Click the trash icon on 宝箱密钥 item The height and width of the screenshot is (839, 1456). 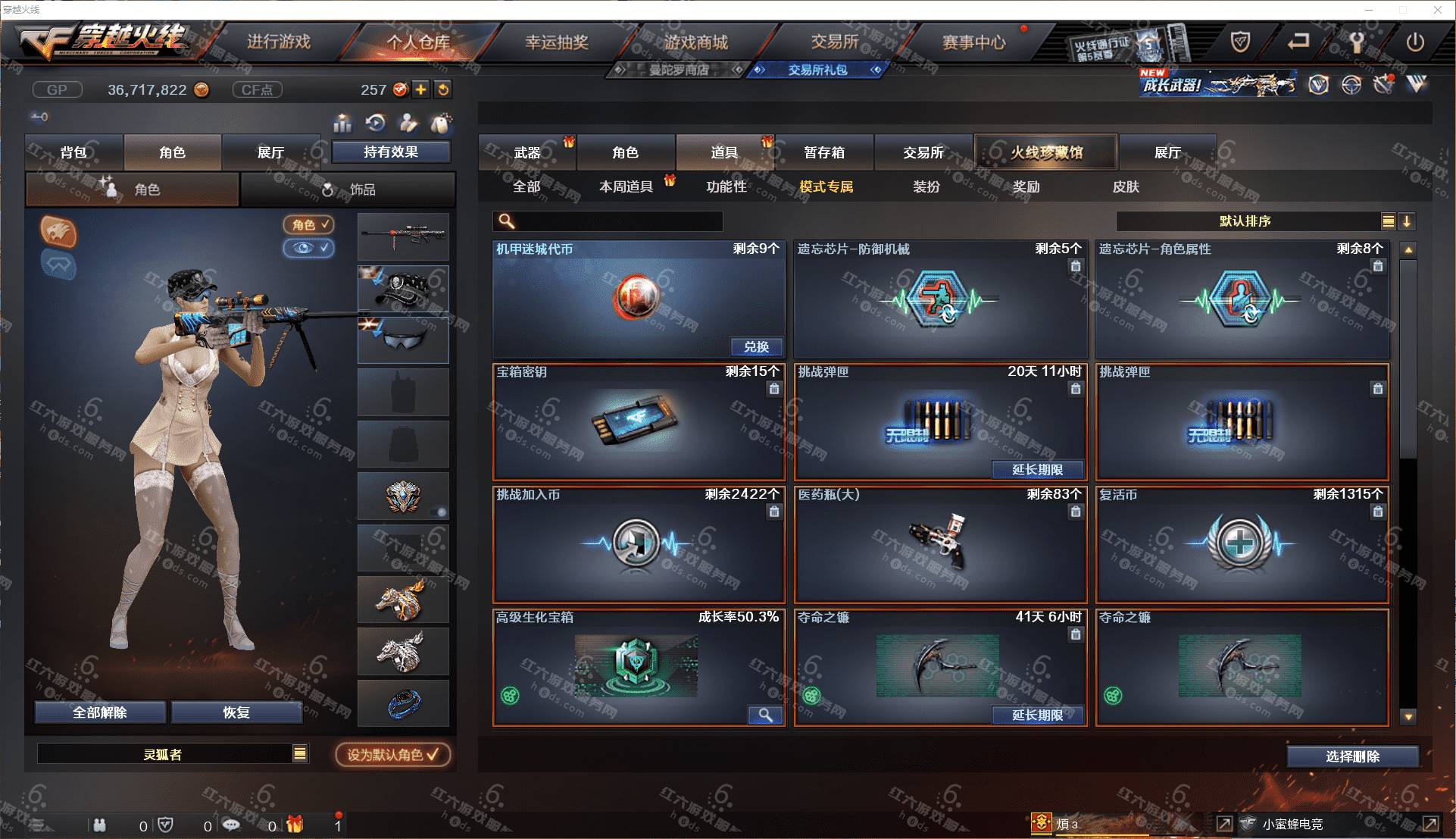773,389
